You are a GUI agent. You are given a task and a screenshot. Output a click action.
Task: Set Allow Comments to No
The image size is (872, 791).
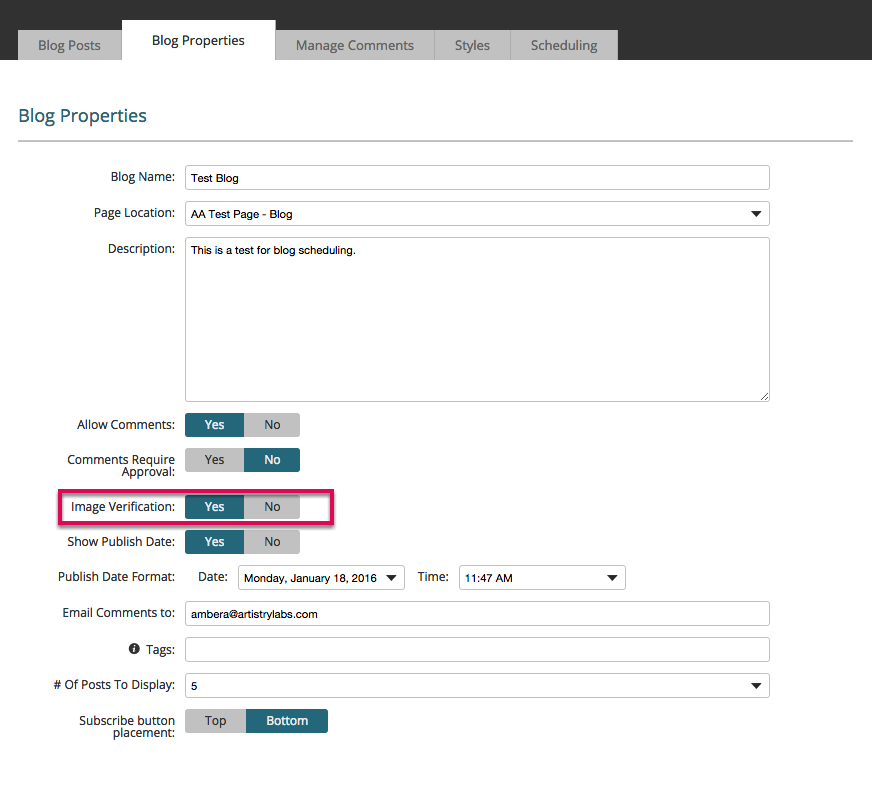pyautogui.click(x=272, y=425)
